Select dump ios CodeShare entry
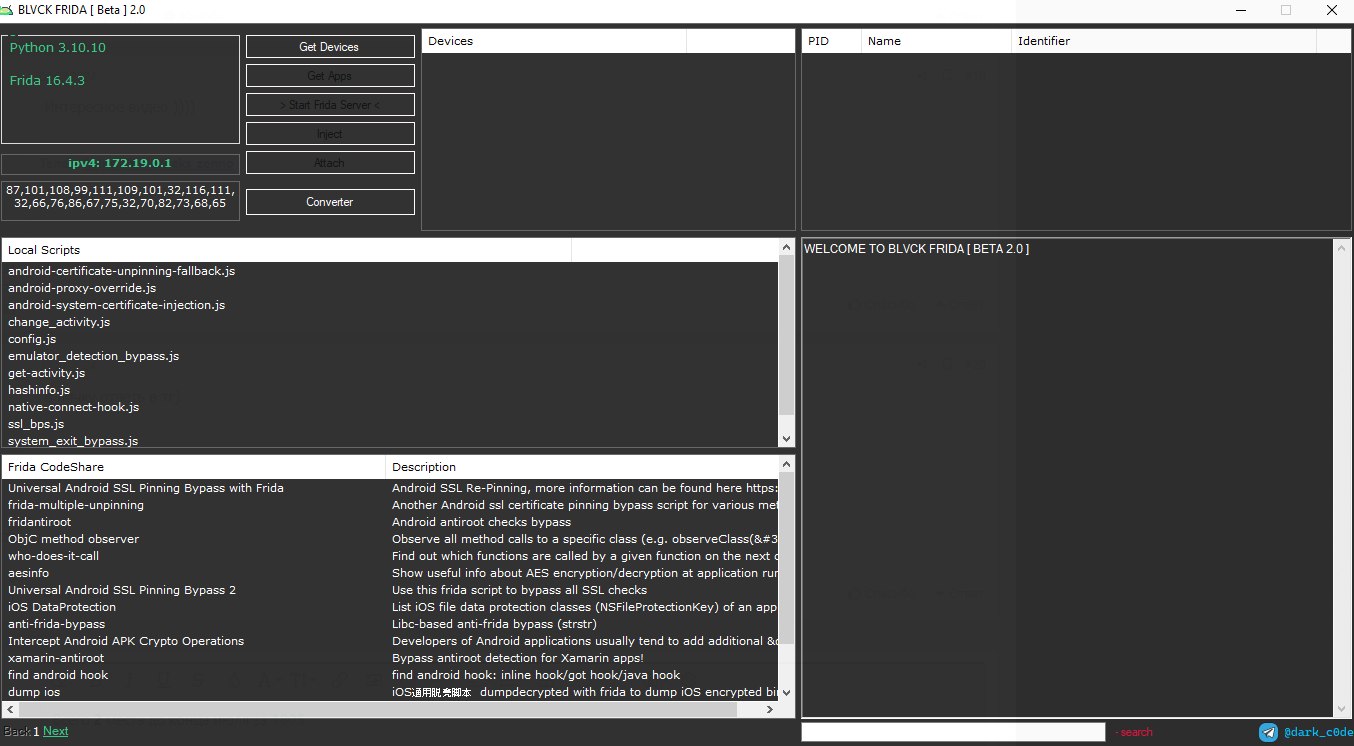Image resolution: width=1354 pixels, height=746 pixels. tap(34, 692)
